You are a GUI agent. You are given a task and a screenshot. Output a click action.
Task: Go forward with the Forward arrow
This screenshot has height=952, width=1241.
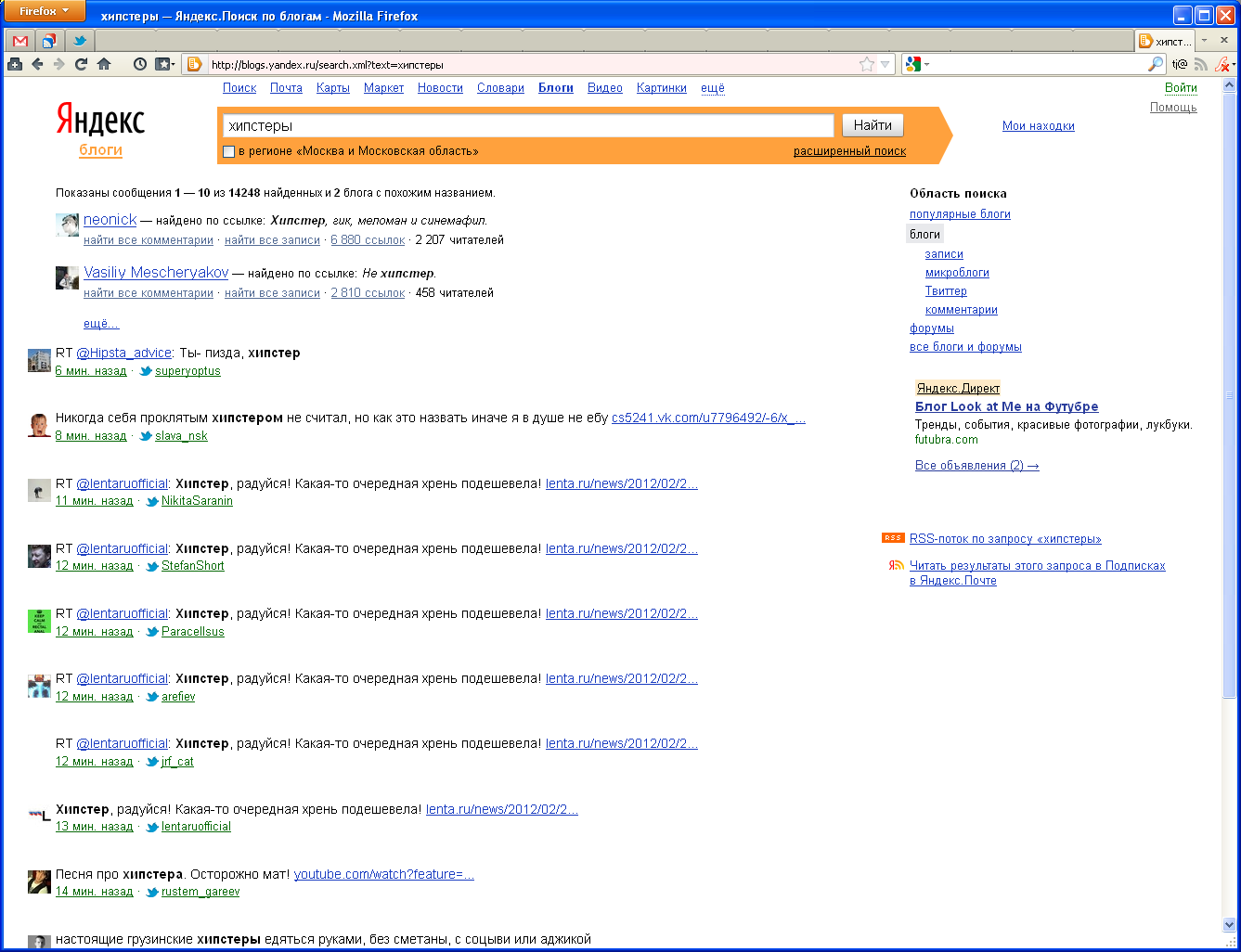pyautogui.click(x=58, y=64)
